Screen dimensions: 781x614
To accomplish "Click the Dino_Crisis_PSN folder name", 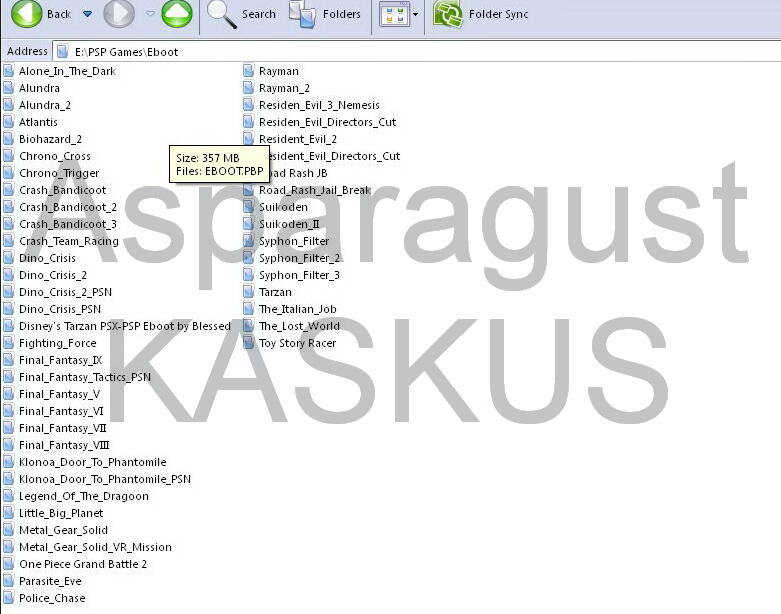I will click(60, 309).
